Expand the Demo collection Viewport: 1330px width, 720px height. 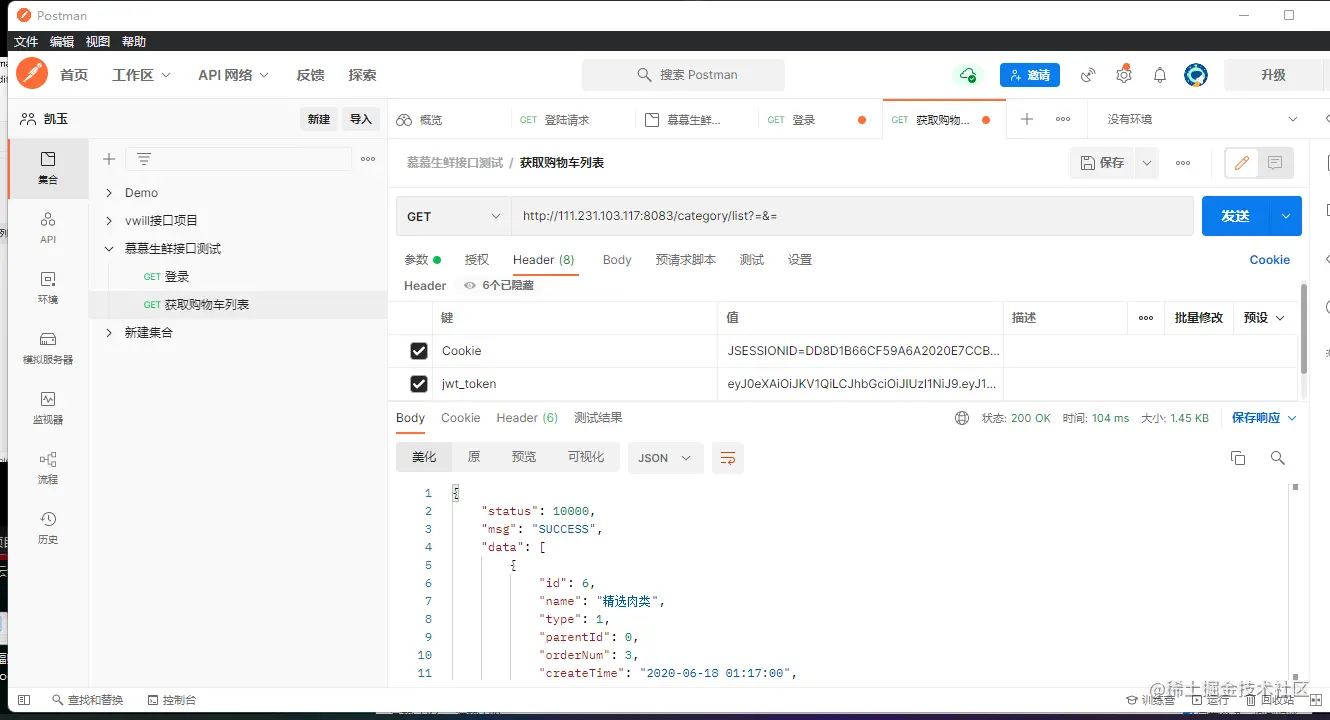pyautogui.click(x=109, y=193)
